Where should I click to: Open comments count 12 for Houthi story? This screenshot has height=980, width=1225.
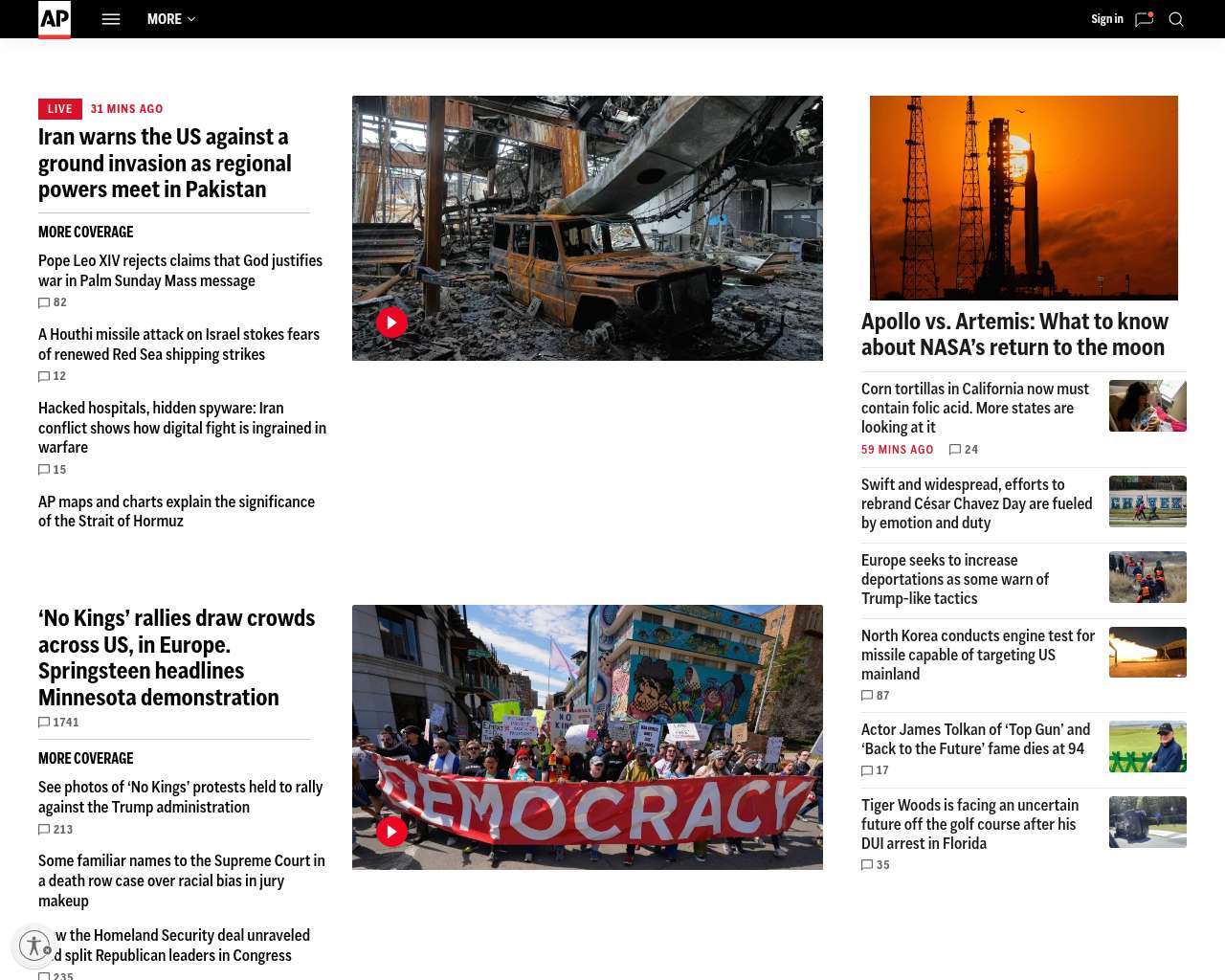pyautogui.click(x=53, y=376)
